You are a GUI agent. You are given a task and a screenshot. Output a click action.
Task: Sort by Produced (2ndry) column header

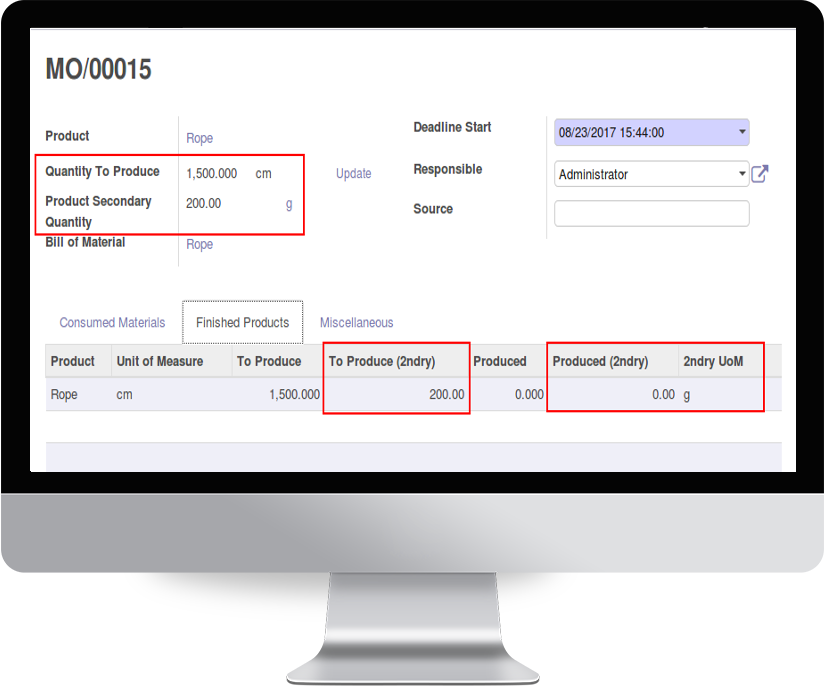pyautogui.click(x=600, y=361)
